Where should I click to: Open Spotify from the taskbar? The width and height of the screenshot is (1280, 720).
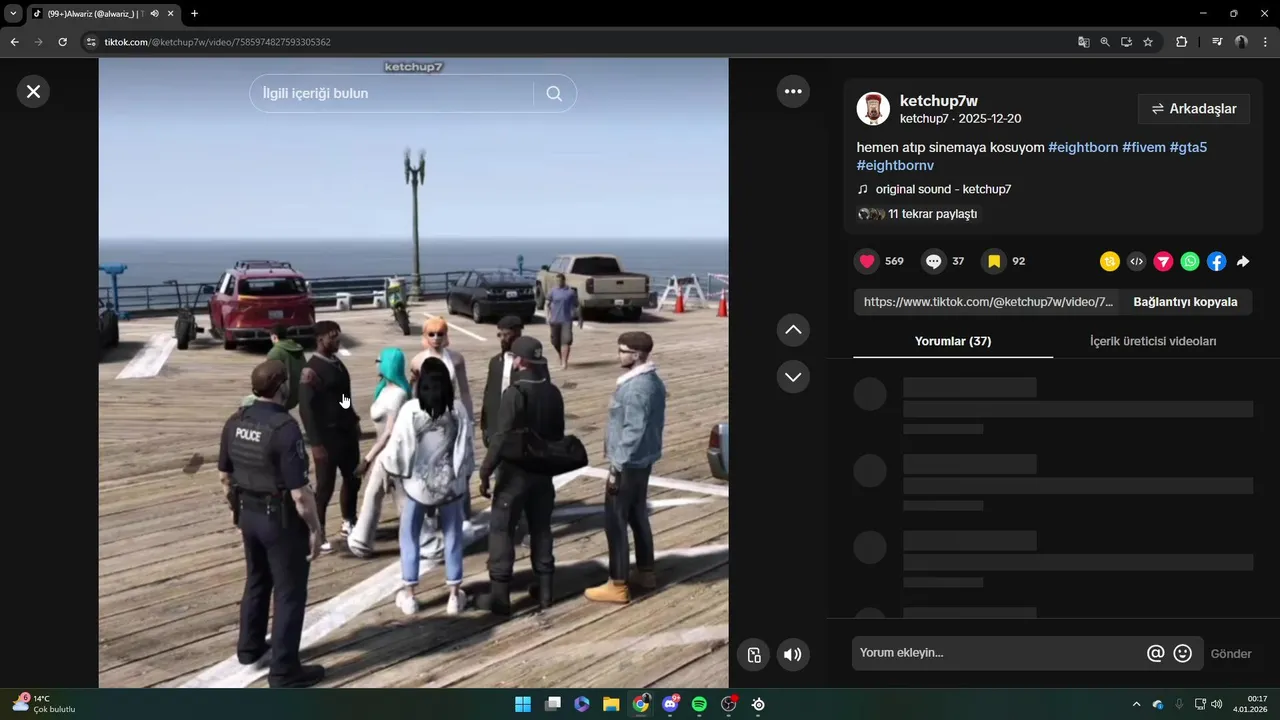click(x=699, y=704)
